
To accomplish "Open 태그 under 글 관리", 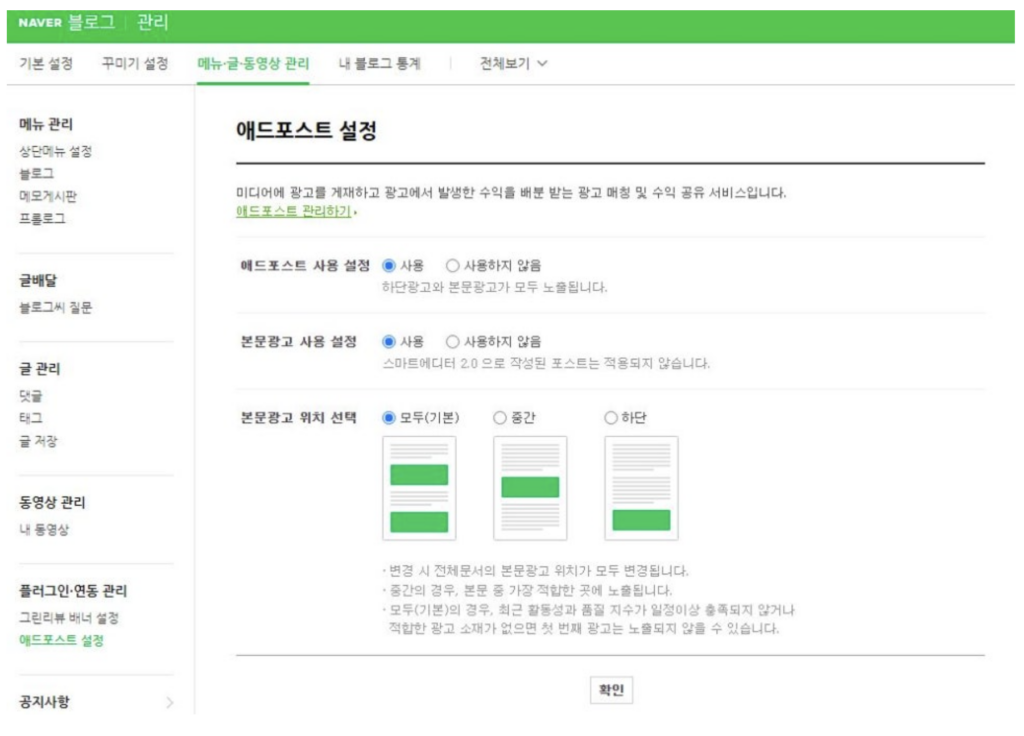I will pyautogui.click(x=31, y=418).
